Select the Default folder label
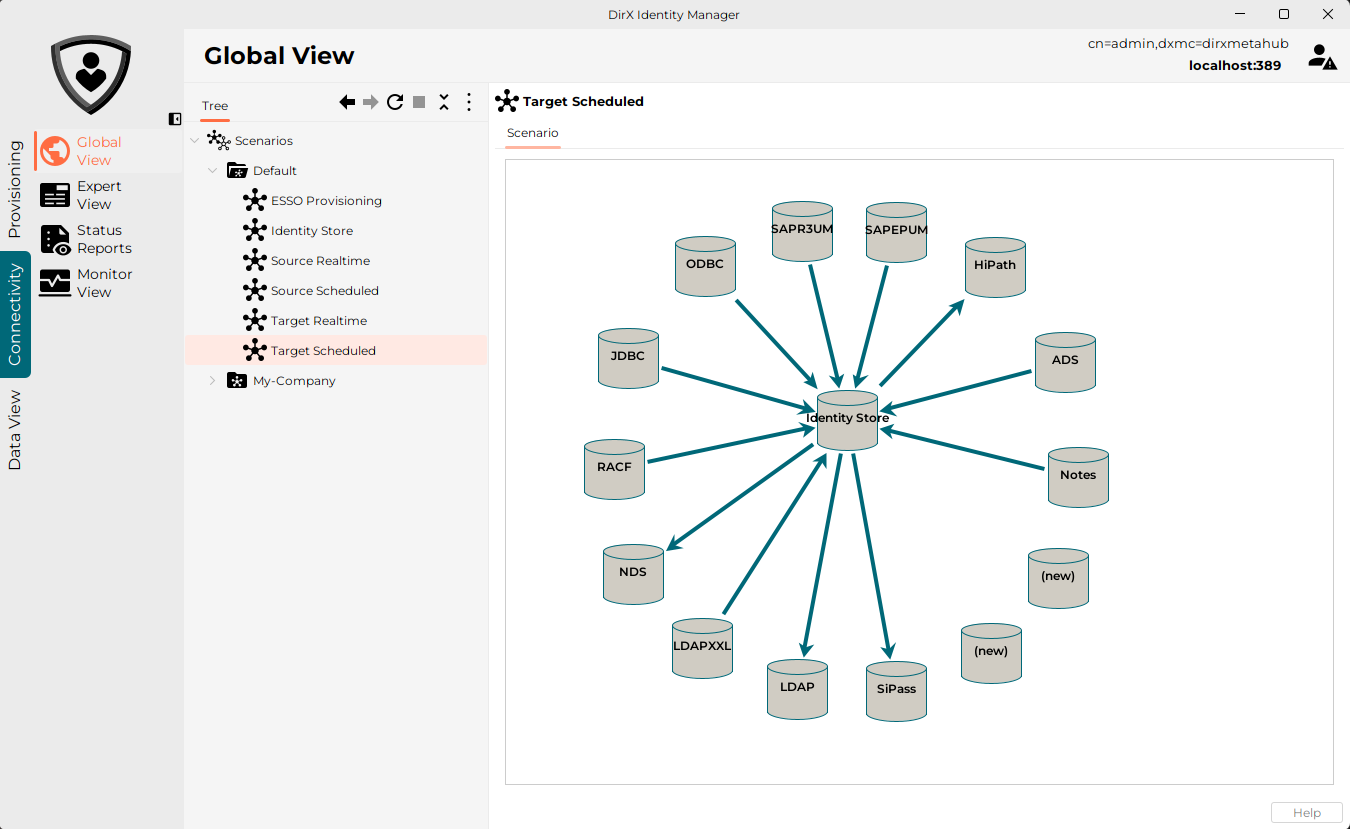This screenshot has width=1350, height=829. (274, 171)
